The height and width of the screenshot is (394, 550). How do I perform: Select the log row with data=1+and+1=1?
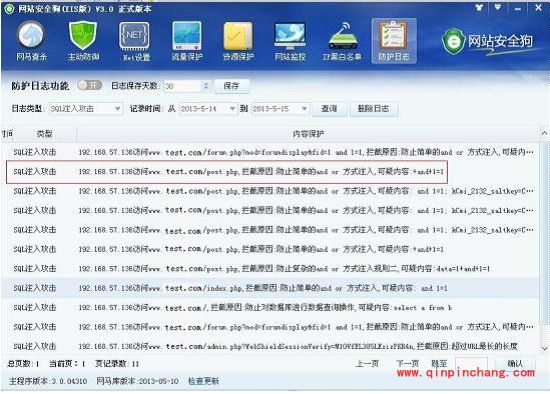tap(269, 269)
